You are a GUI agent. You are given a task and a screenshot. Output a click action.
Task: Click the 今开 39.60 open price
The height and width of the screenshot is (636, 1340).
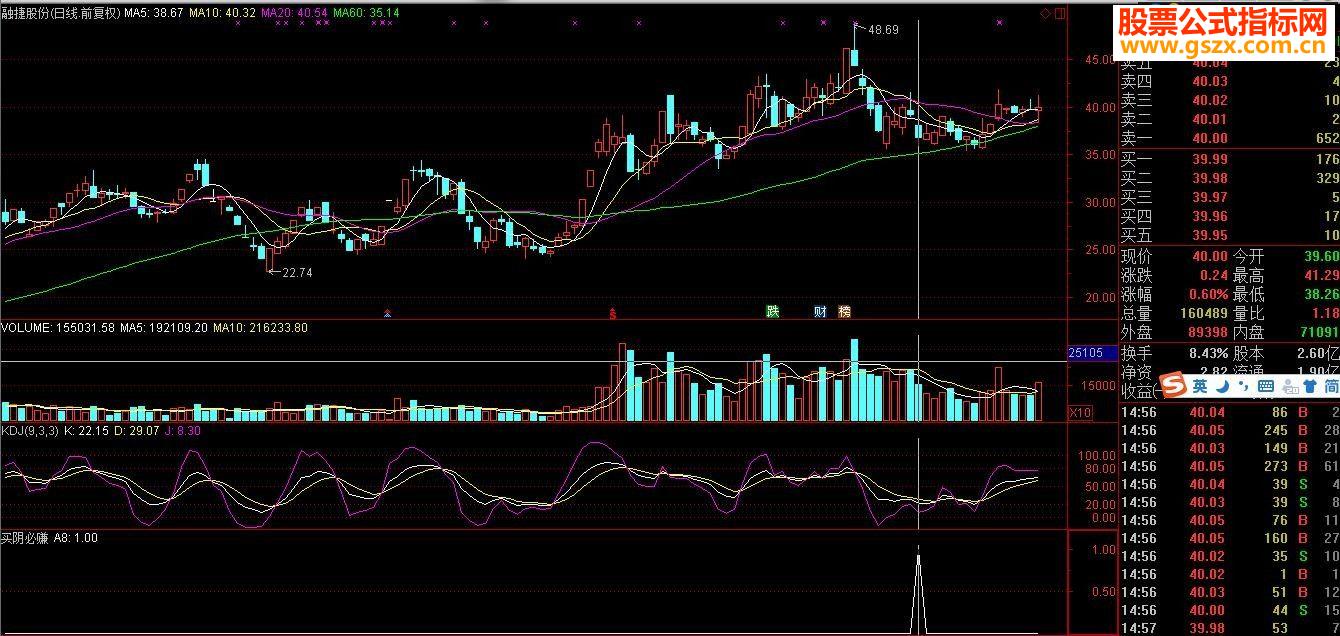[1321, 257]
